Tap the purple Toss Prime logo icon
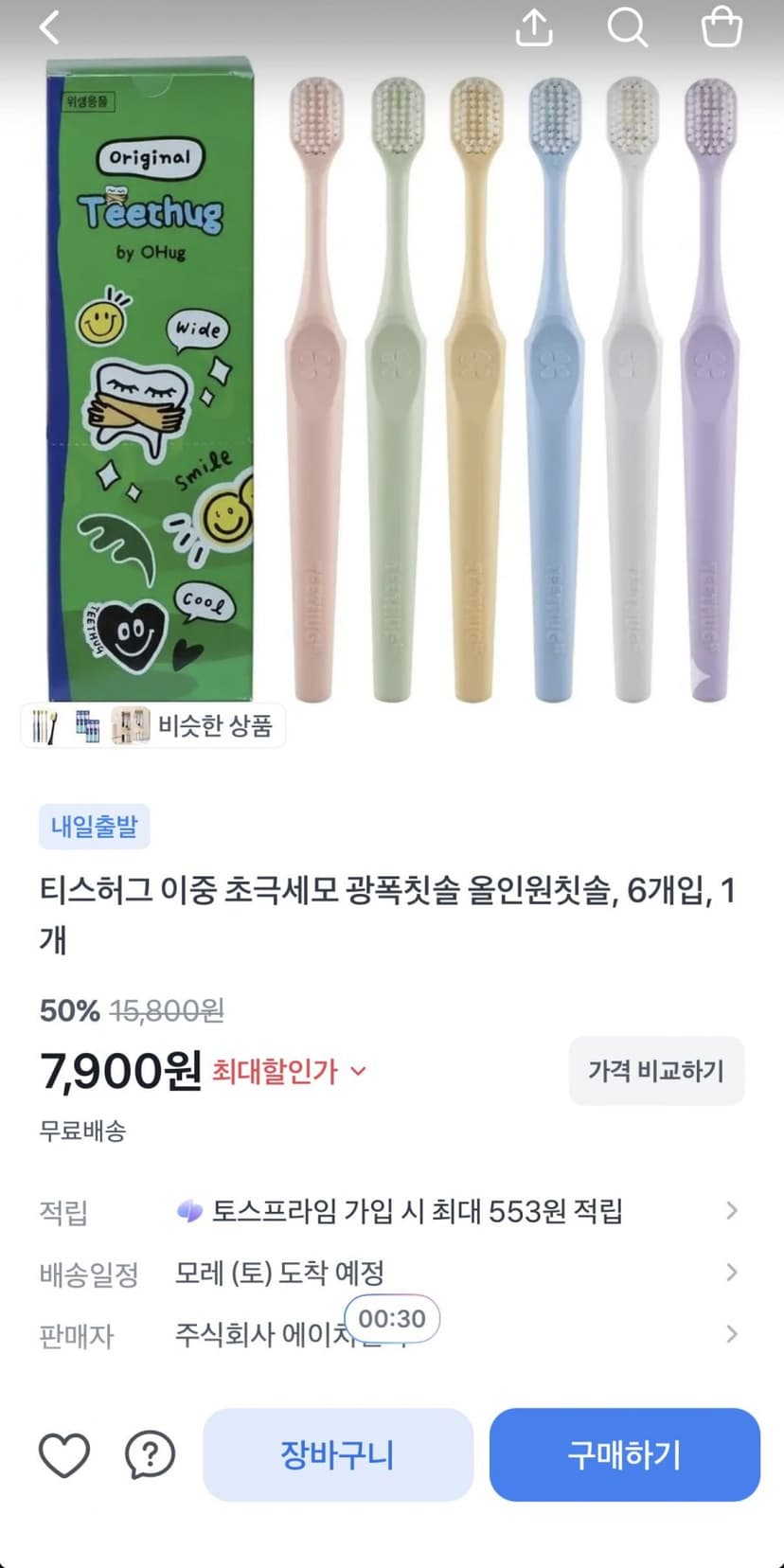Image resolution: width=784 pixels, height=1568 pixels. (189, 1211)
